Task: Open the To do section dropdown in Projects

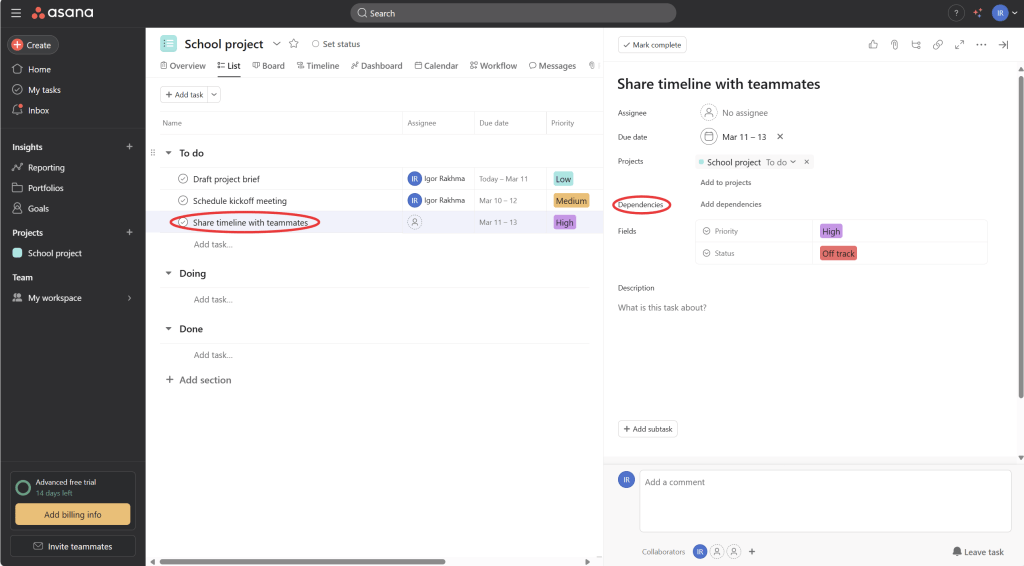Action: click(781, 162)
